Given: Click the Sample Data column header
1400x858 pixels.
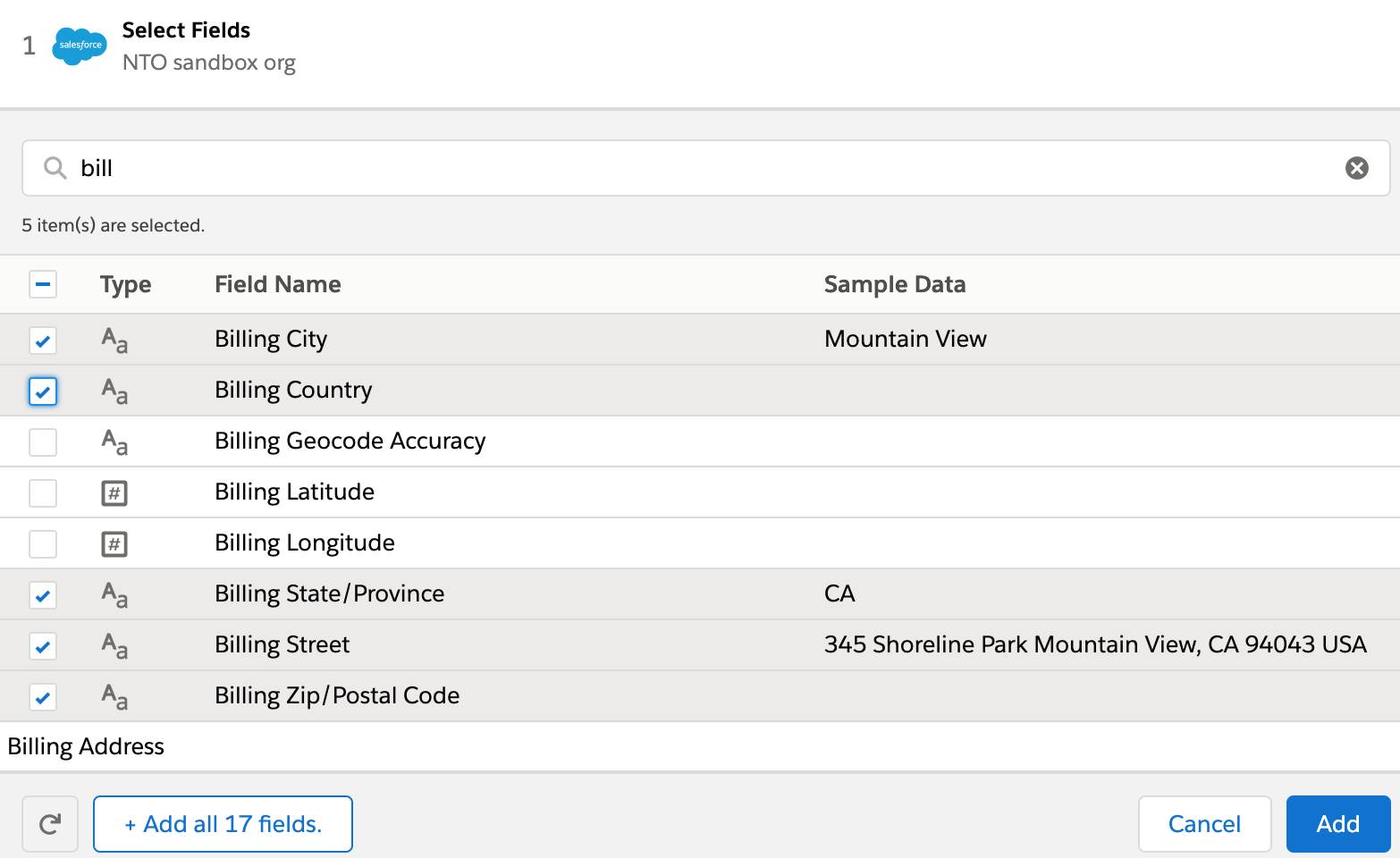Looking at the screenshot, I should (x=895, y=284).
